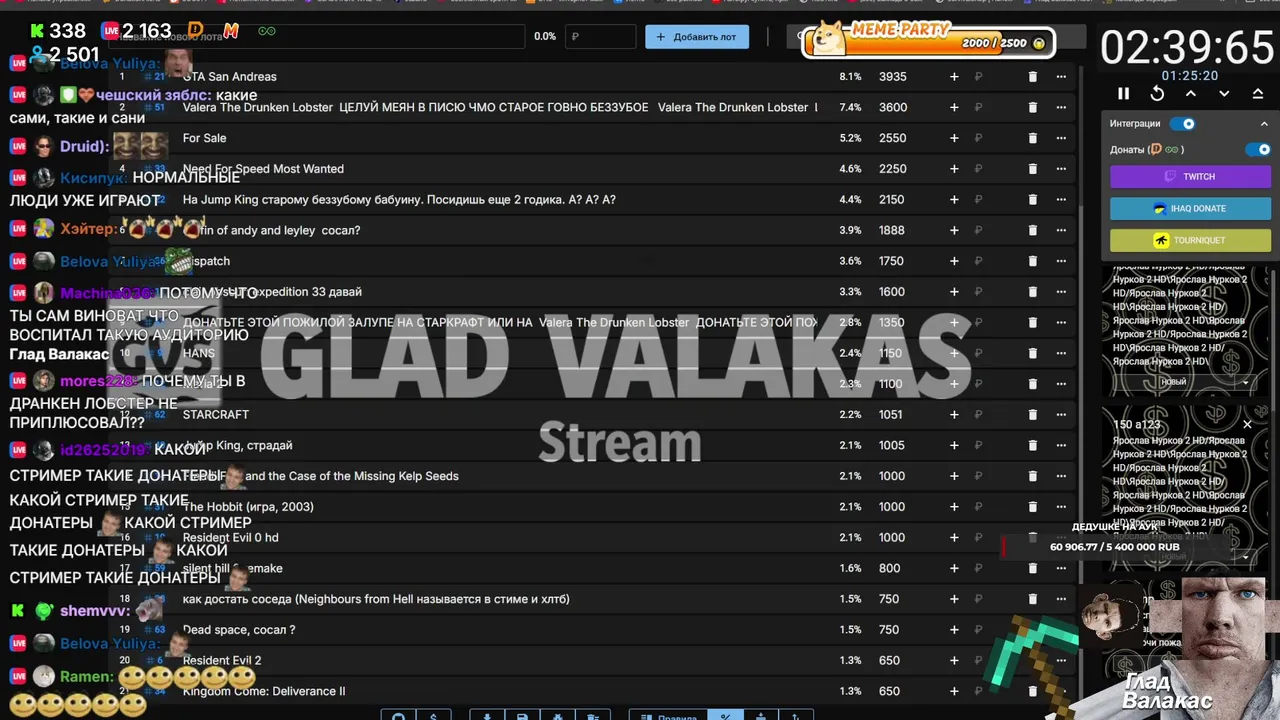Click plus on the Dead space row

click(x=954, y=630)
